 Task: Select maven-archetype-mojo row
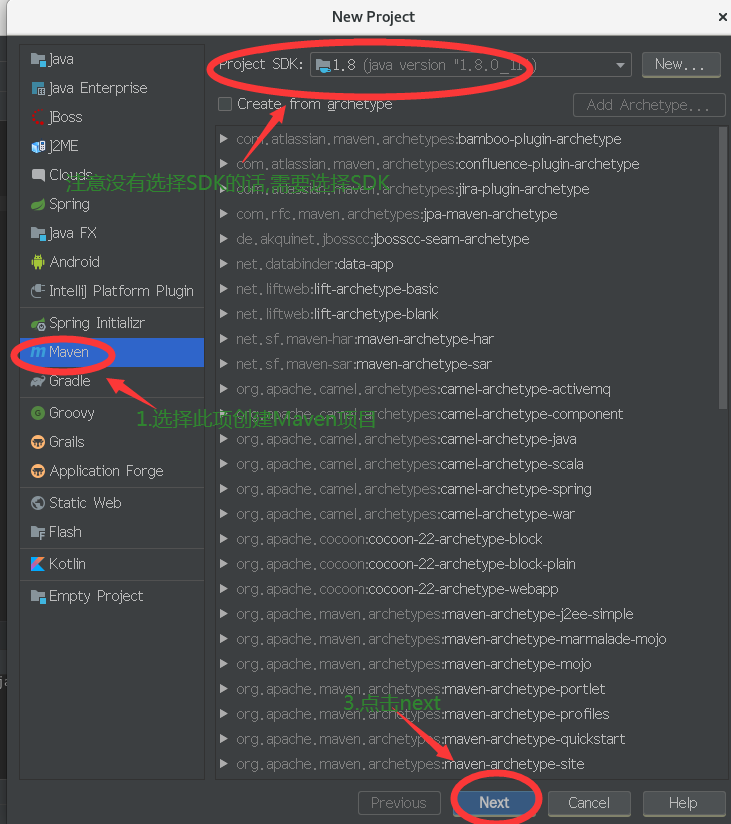click(466, 664)
